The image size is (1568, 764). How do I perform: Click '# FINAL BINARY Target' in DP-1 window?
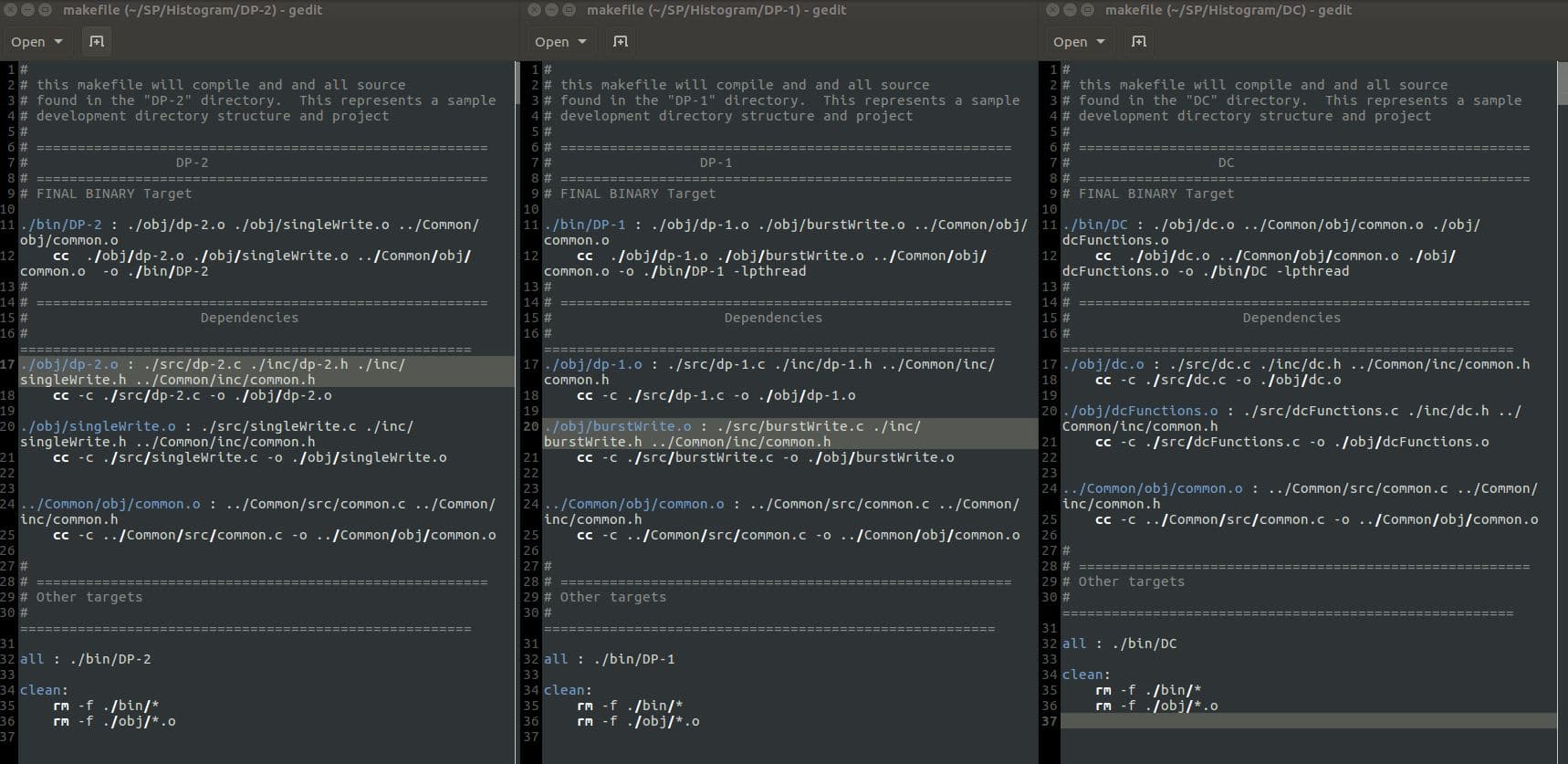[630, 194]
